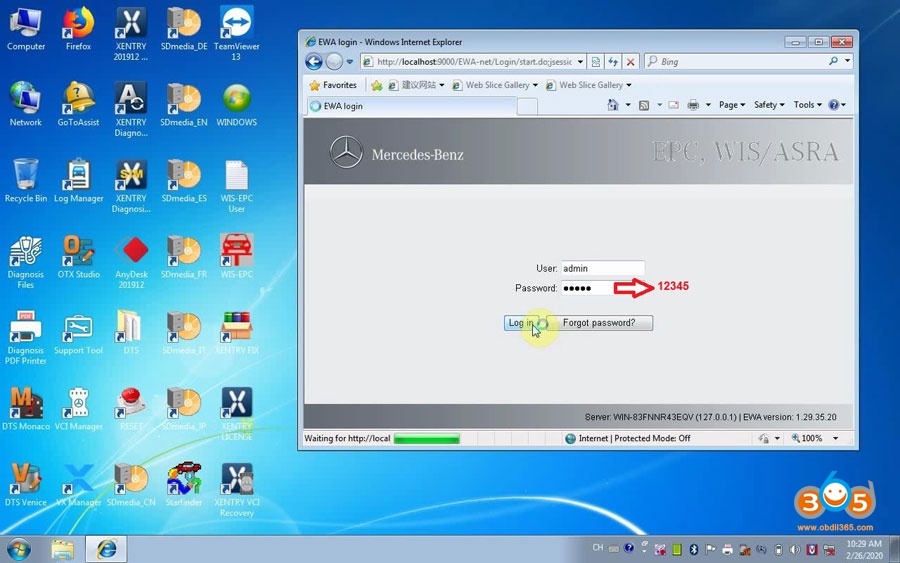Image resolution: width=900 pixels, height=563 pixels.
Task: Open the zoom level 100% dropdown
Action: coord(835,438)
